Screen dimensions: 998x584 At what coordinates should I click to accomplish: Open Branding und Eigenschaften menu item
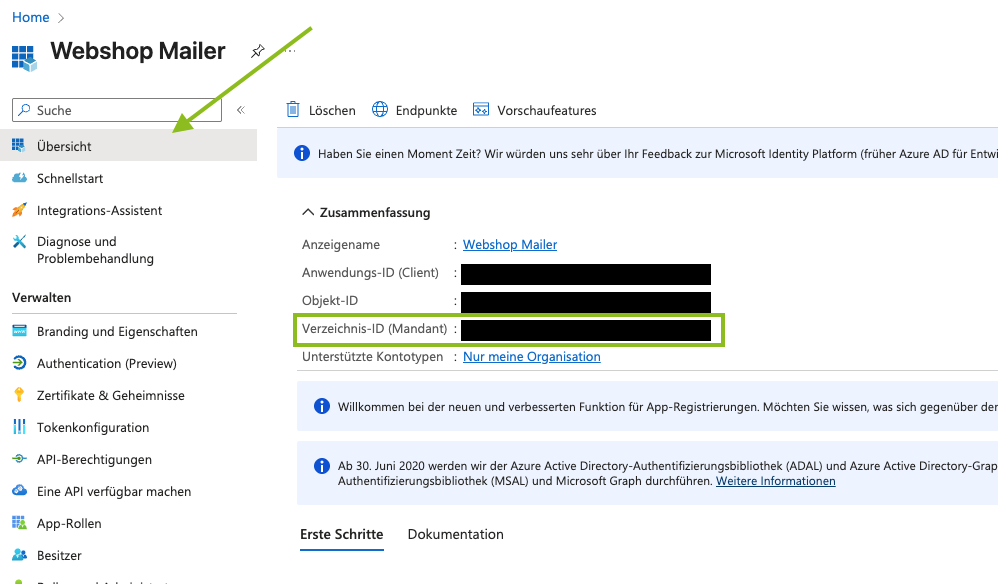[117, 331]
